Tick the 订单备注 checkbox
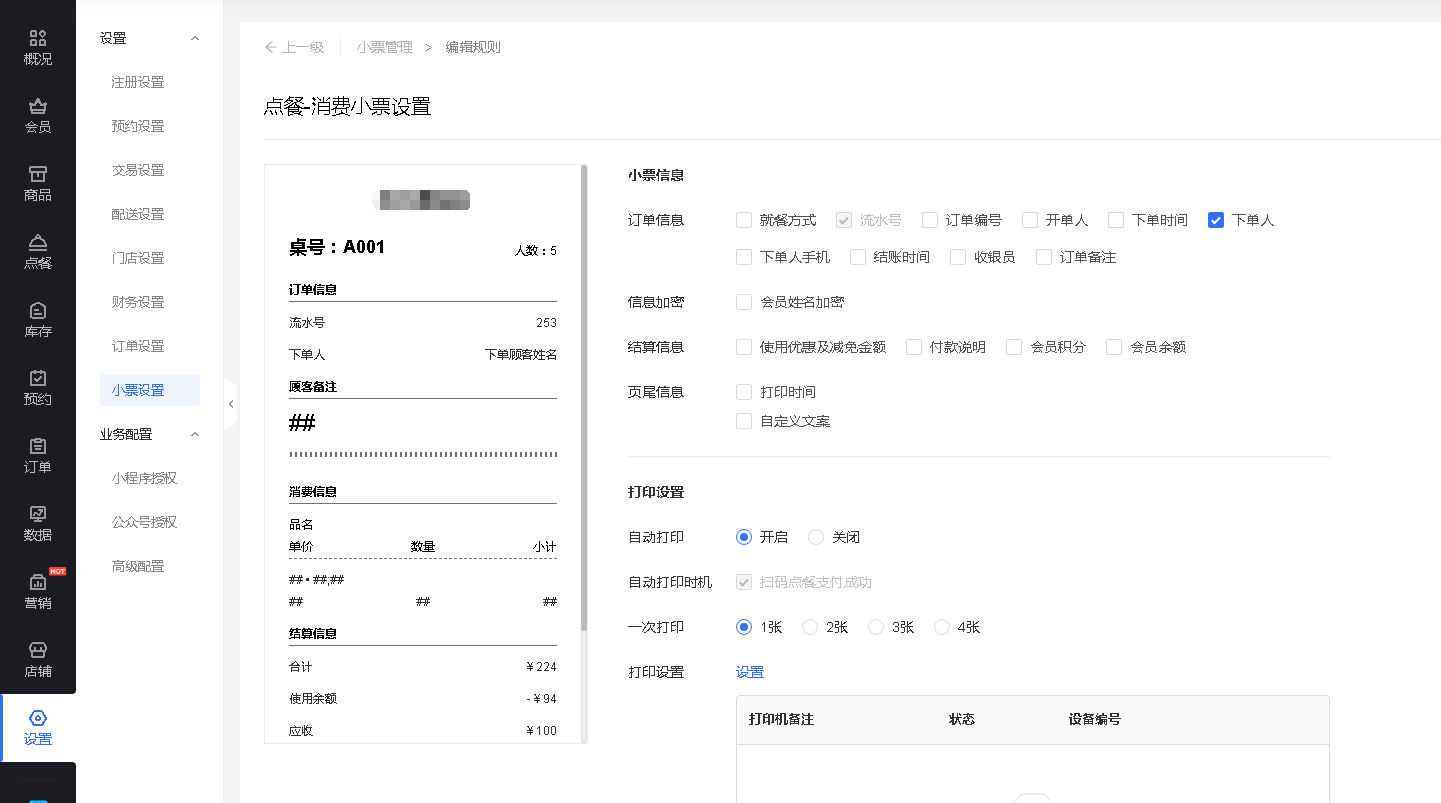The width and height of the screenshot is (1441, 803). (1044, 257)
